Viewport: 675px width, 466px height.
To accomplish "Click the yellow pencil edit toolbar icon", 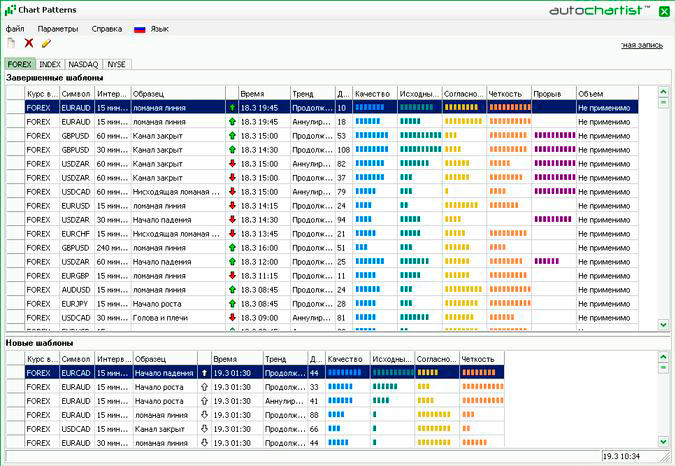I will click(46, 44).
